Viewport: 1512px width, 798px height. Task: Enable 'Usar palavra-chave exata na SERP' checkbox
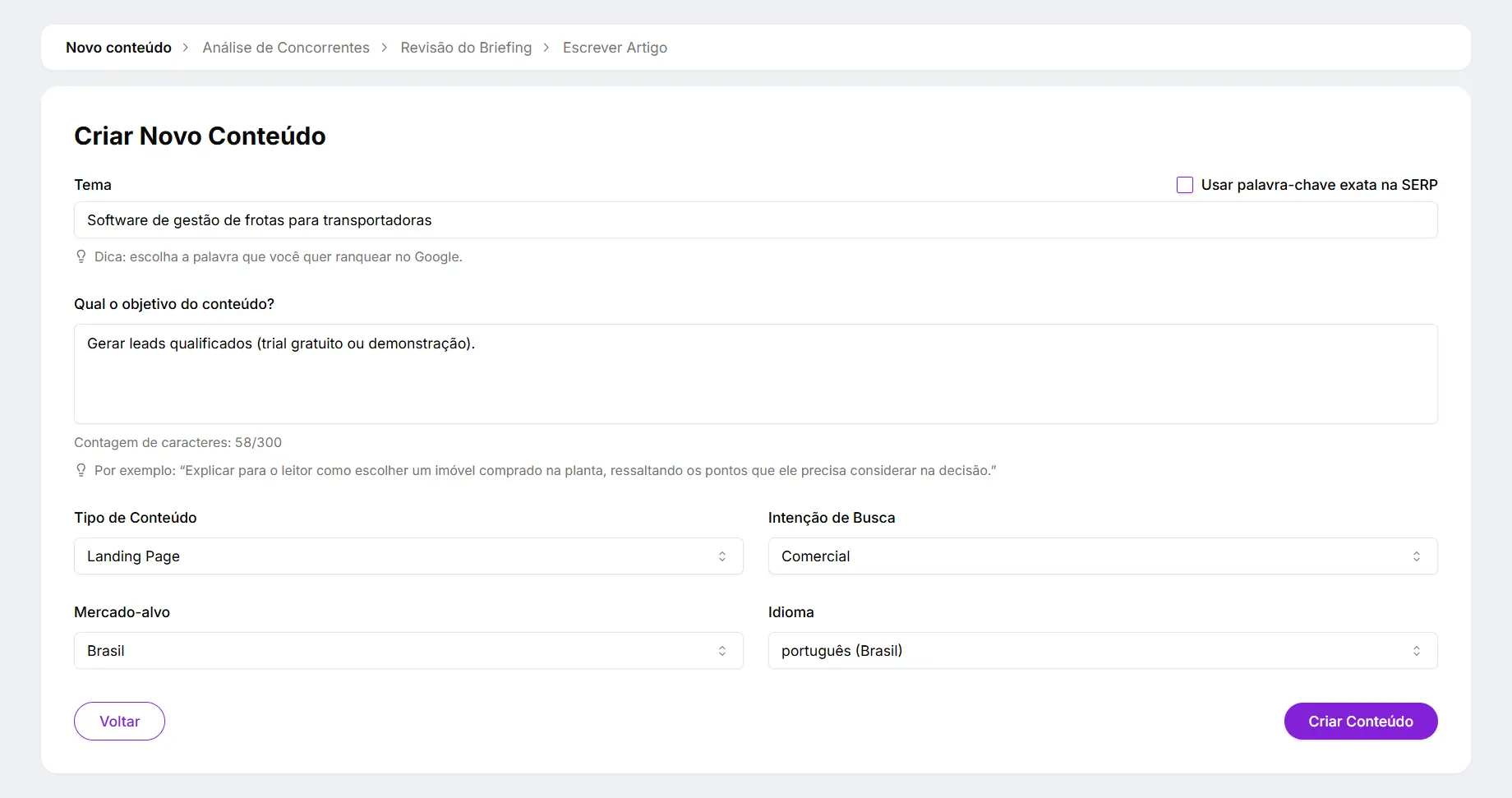1184,185
